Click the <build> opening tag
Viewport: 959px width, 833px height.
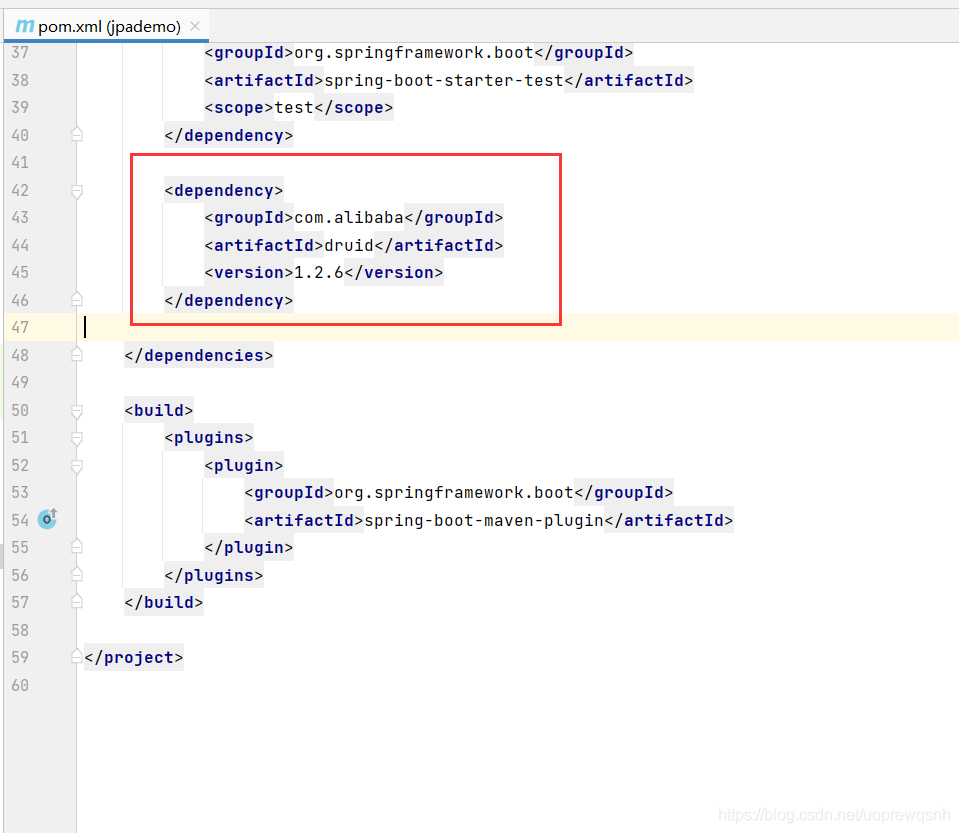159,410
